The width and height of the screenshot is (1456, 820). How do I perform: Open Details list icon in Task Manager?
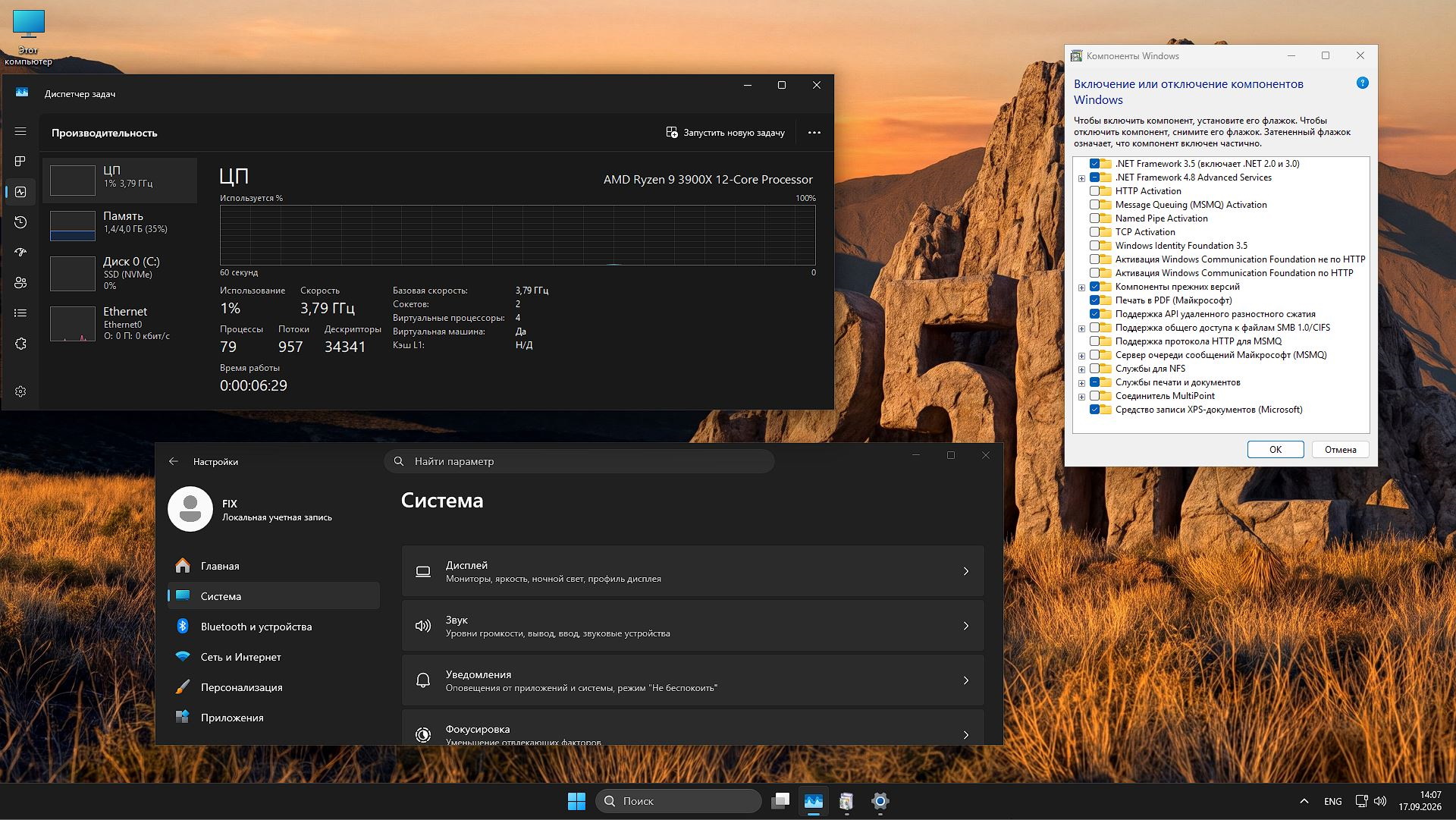(20, 313)
